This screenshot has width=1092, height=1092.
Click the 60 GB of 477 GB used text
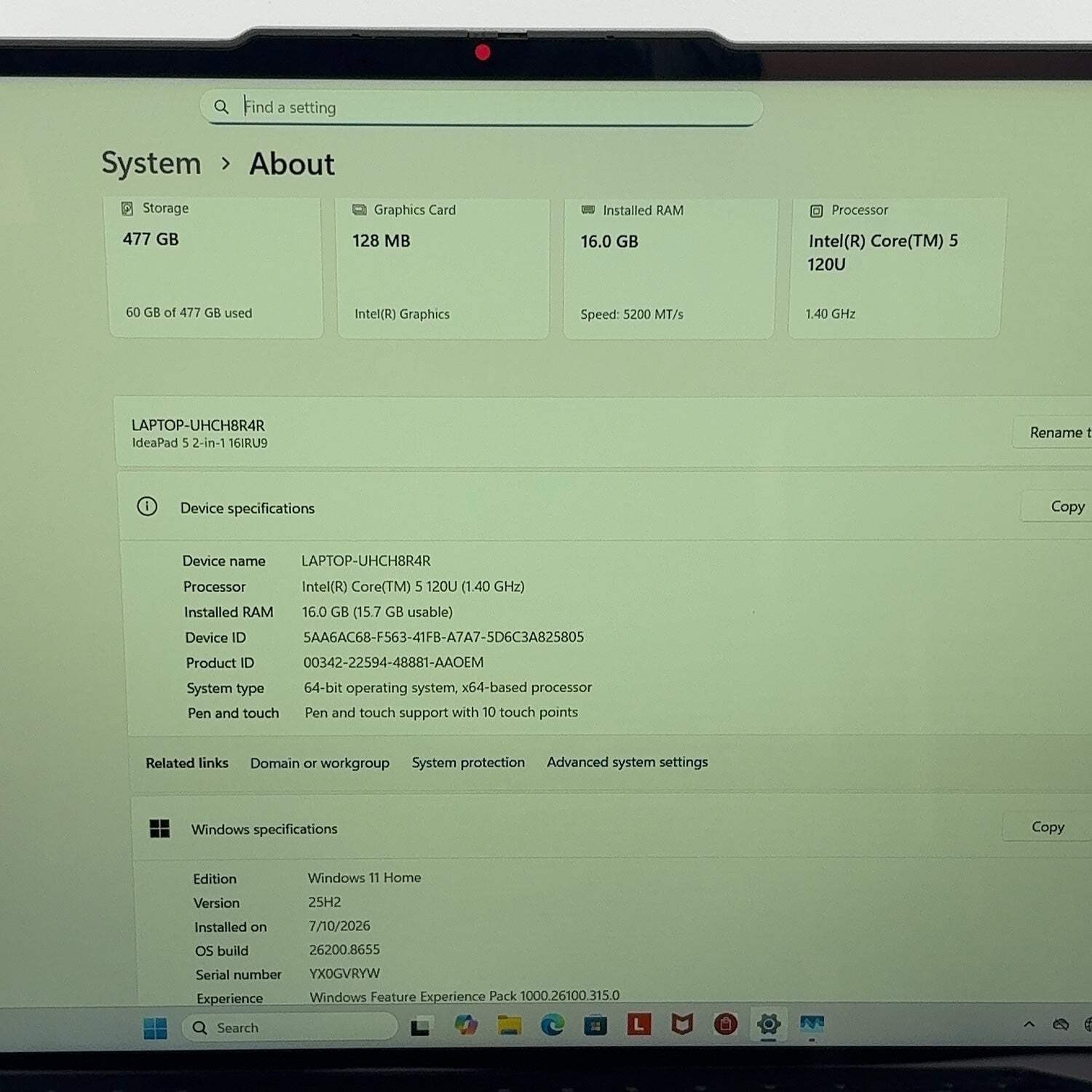coord(189,312)
